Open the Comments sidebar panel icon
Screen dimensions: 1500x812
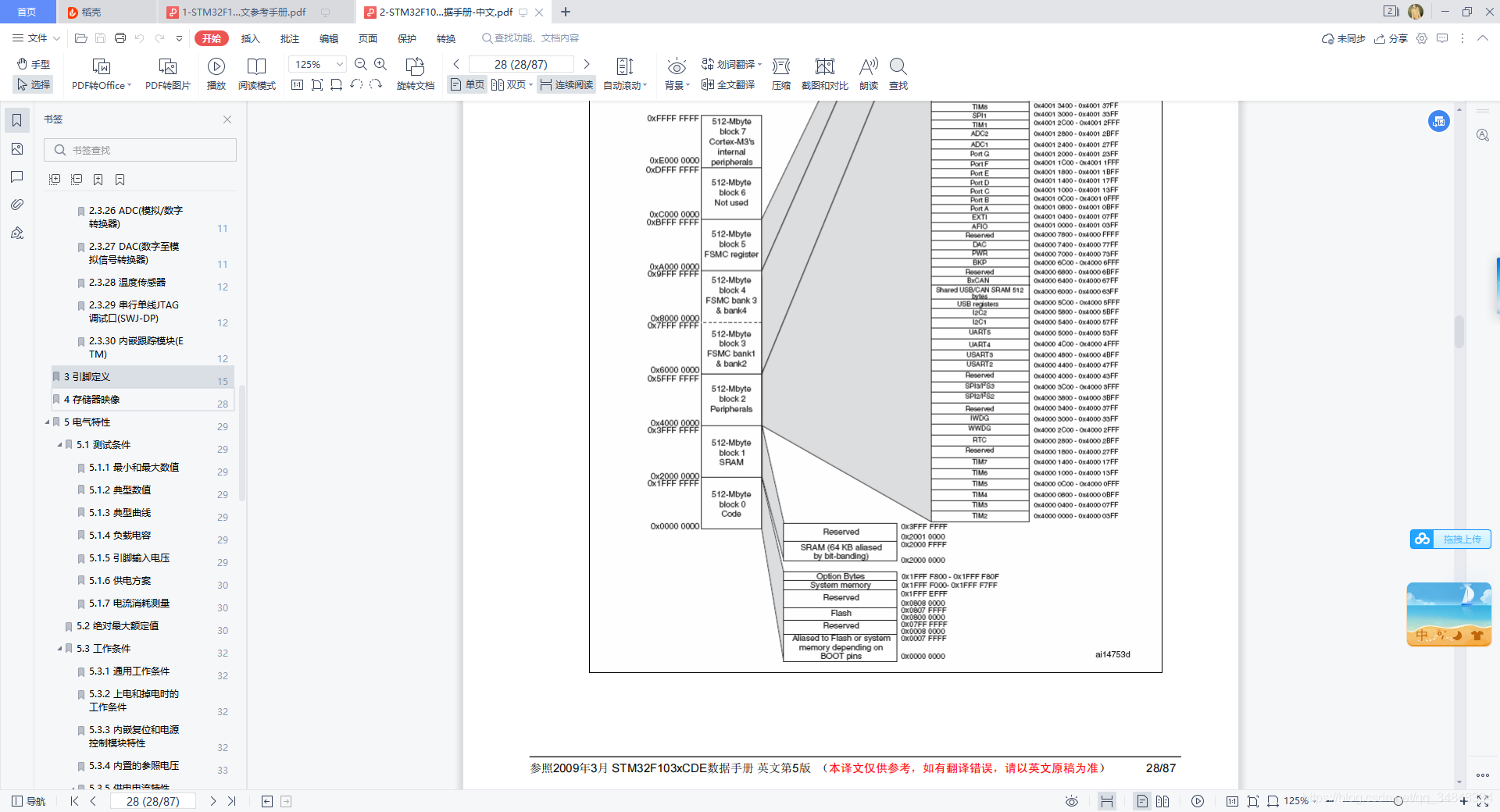(x=16, y=176)
